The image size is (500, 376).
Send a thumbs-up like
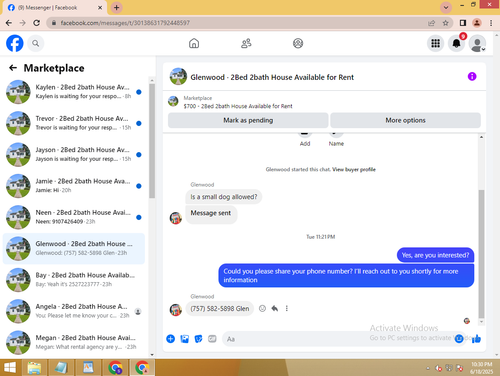coord(476,339)
